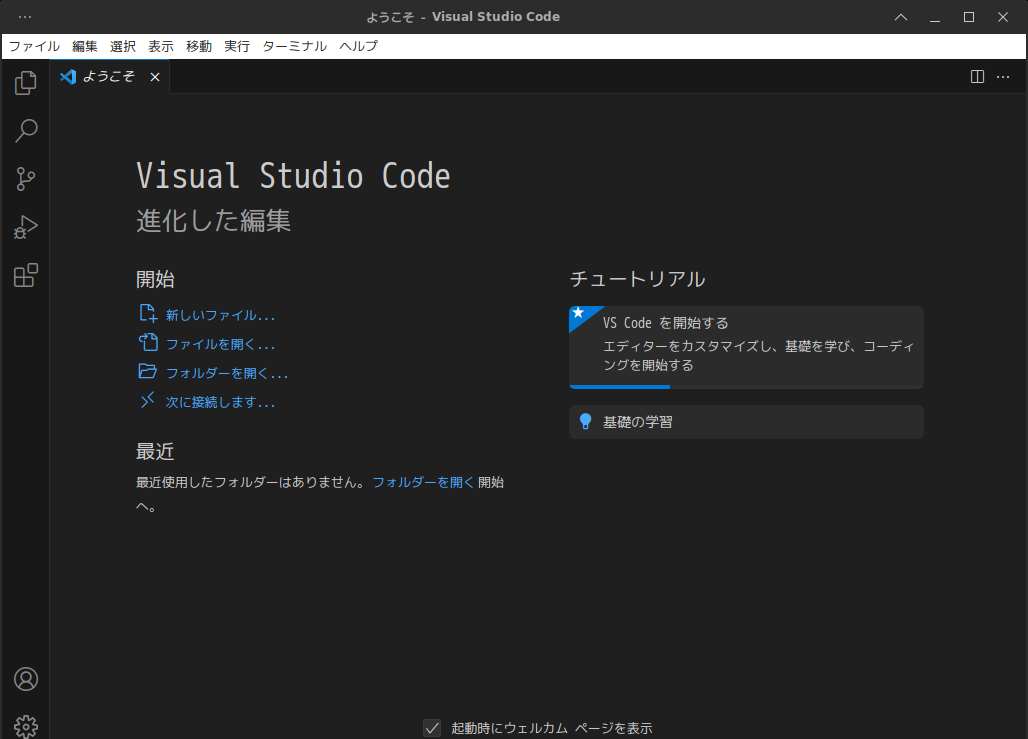
Task: Maximize the Visual Studio Code window
Action: tap(969, 17)
